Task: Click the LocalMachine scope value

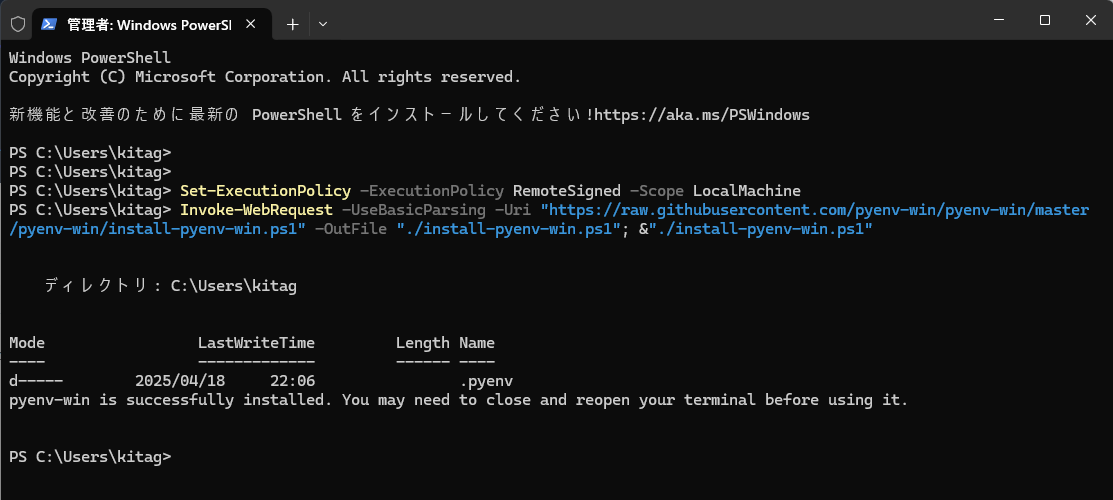Action: click(747, 191)
